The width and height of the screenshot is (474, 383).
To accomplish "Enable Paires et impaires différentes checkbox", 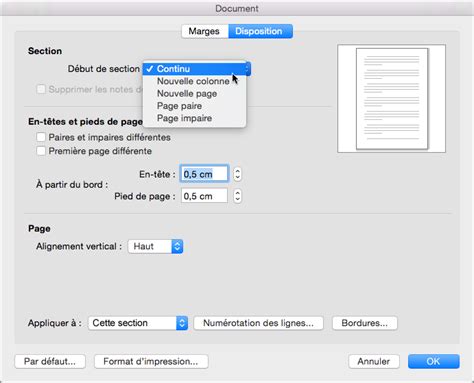I will coord(41,137).
